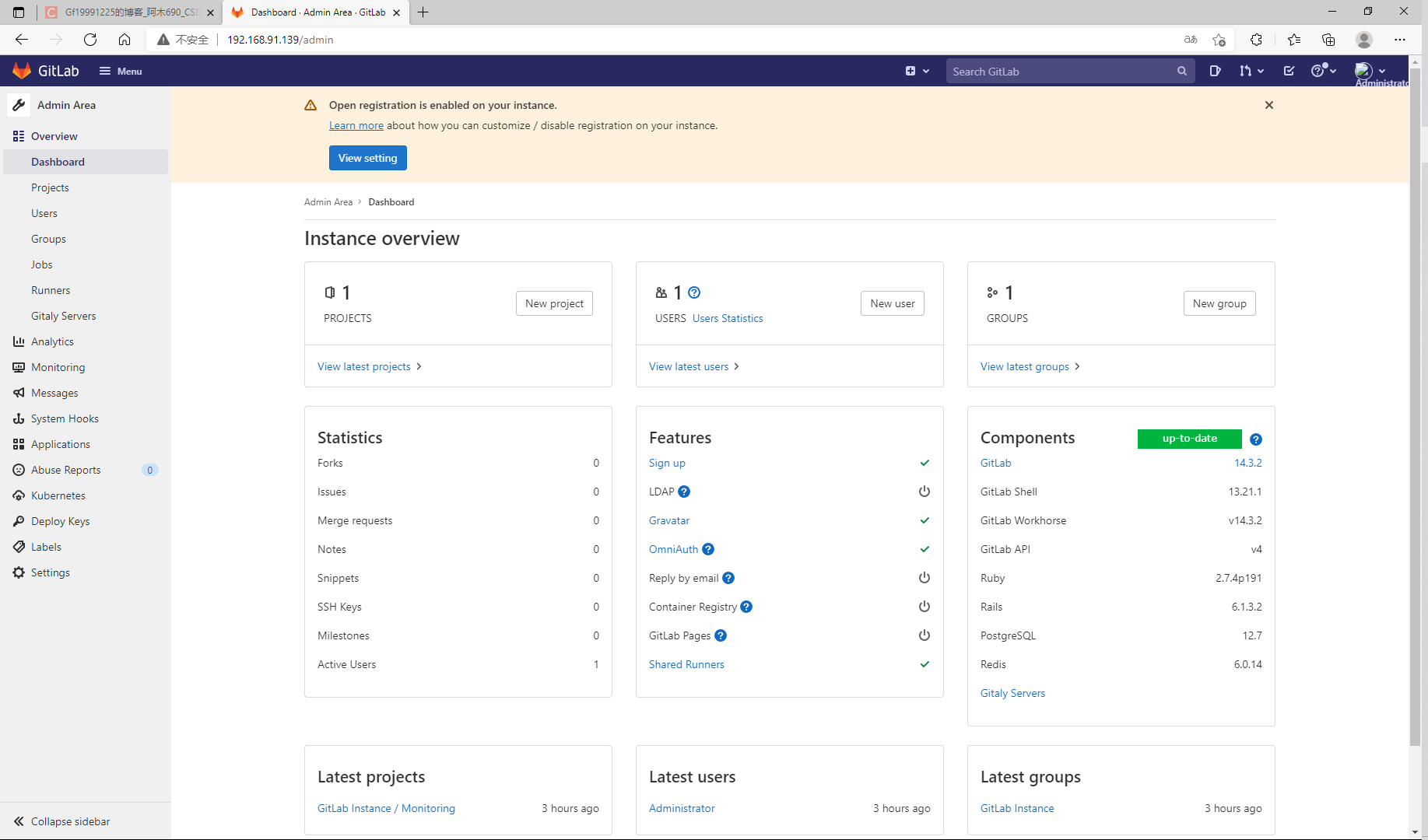Viewport: 1428px width, 840px height.
Task: Click the Abuse Reports icon
Action: click(19, 470)
